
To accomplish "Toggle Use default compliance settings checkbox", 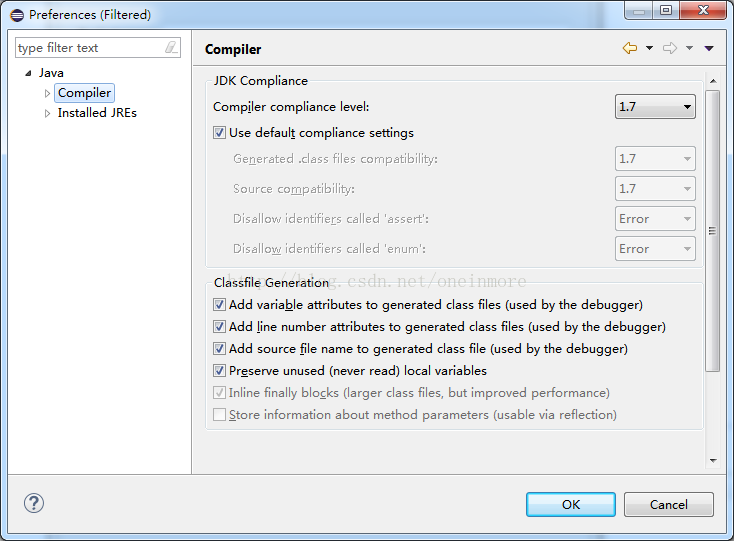I will click(x=220, y=132).
